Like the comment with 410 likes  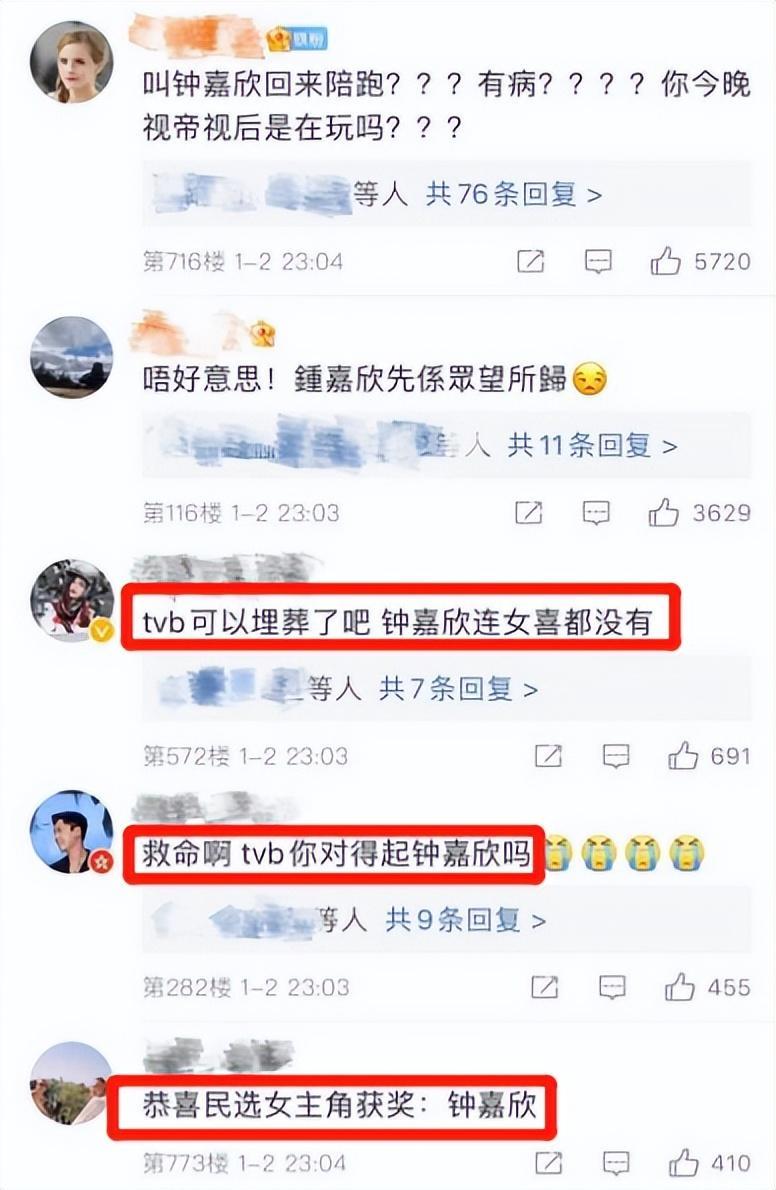[x=683, y=1163]
